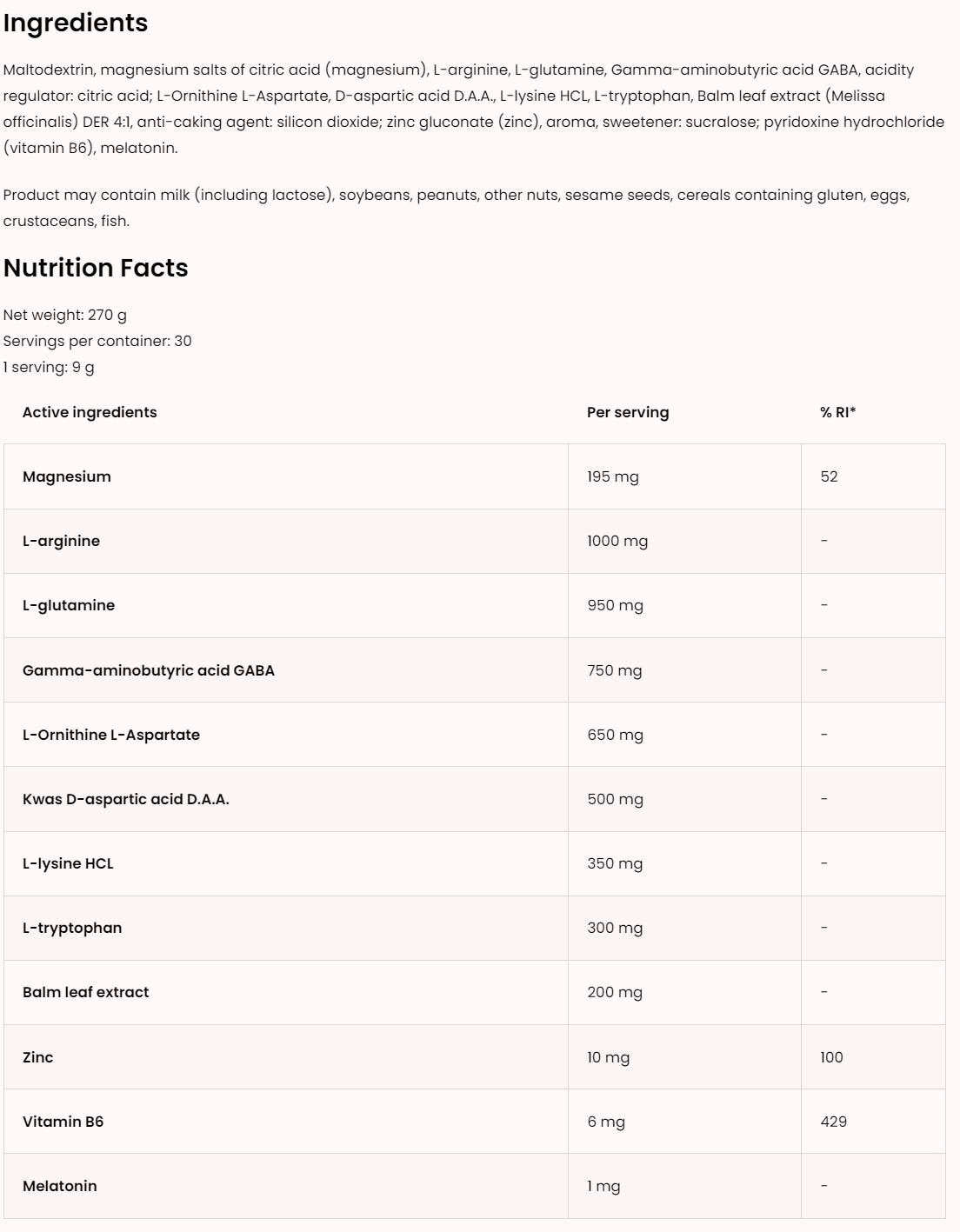Click the Melatonin row label
Viewport: 960px width, 1232px height.
pyautogui.click(x=60, y=1186)
